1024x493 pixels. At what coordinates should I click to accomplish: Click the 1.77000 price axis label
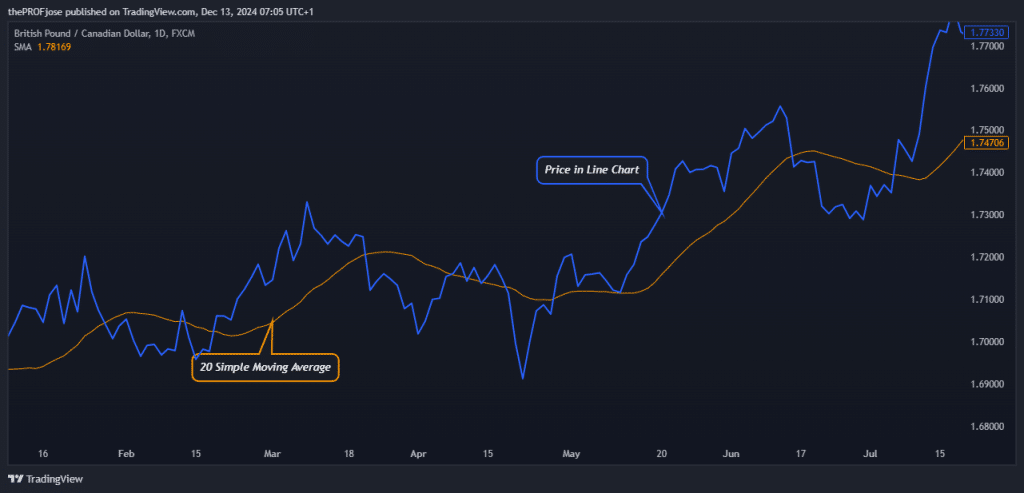[987, 46]
